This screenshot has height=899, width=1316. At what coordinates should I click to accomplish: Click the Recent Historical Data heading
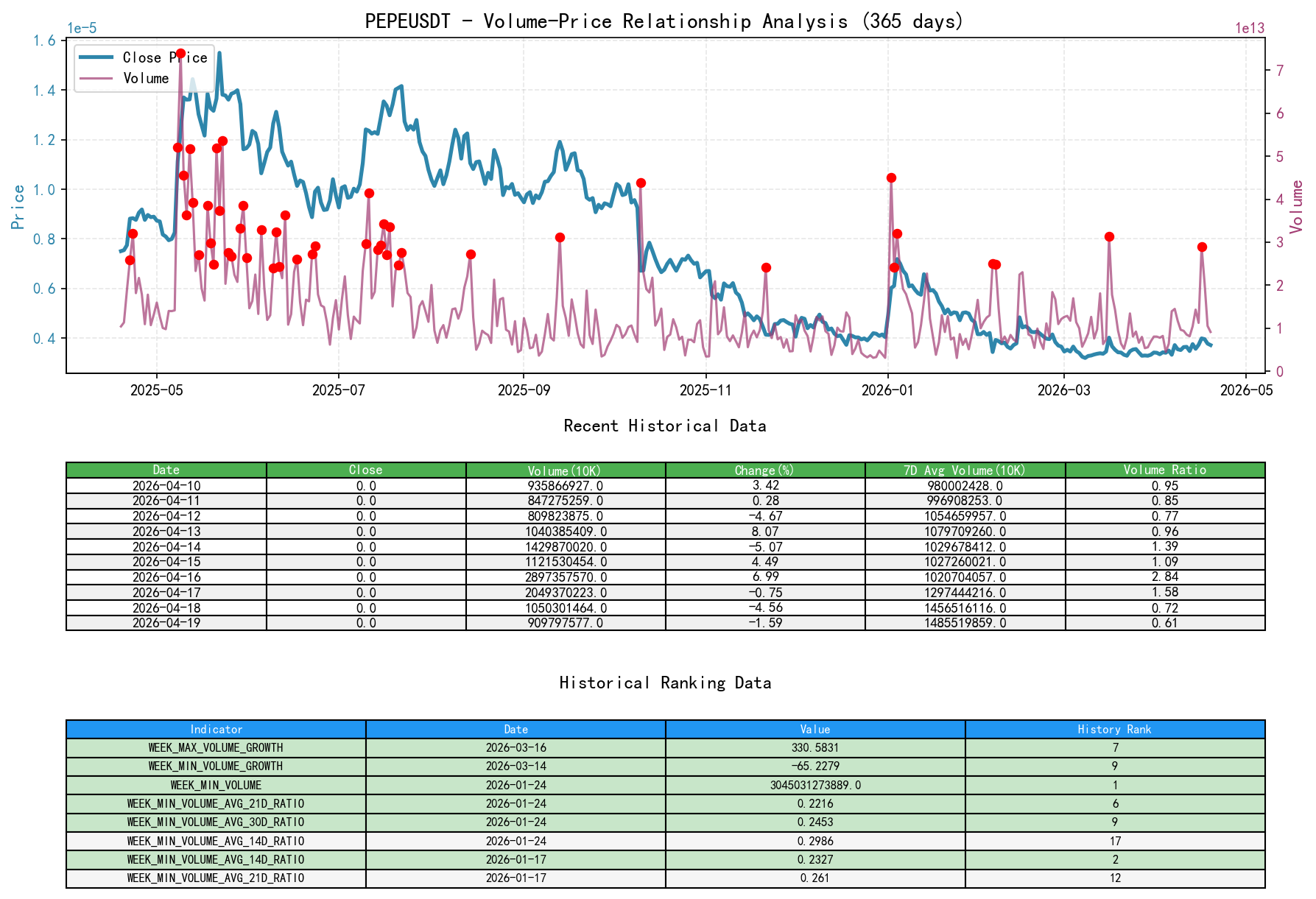tap(665, 426)
